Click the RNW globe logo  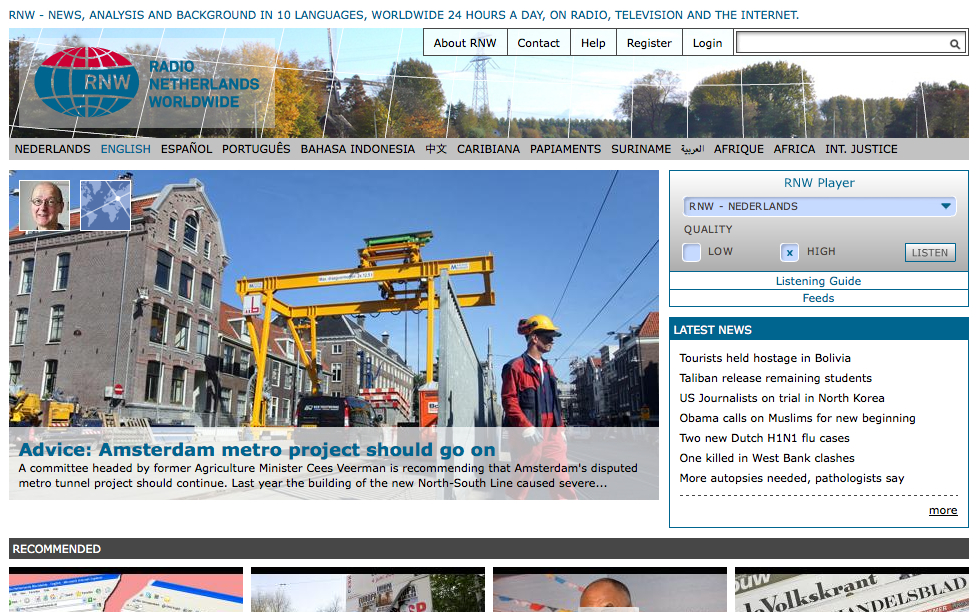(x=85, y=83)
